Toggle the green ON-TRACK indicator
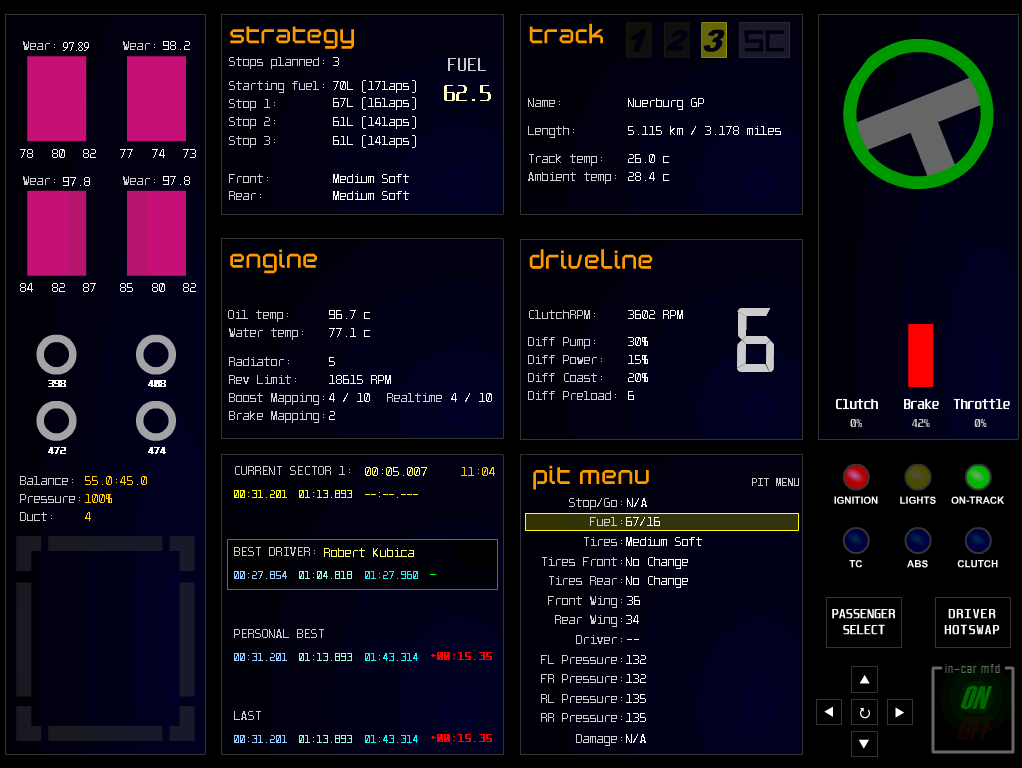The image size is (1022, 768). pos(978,477)
